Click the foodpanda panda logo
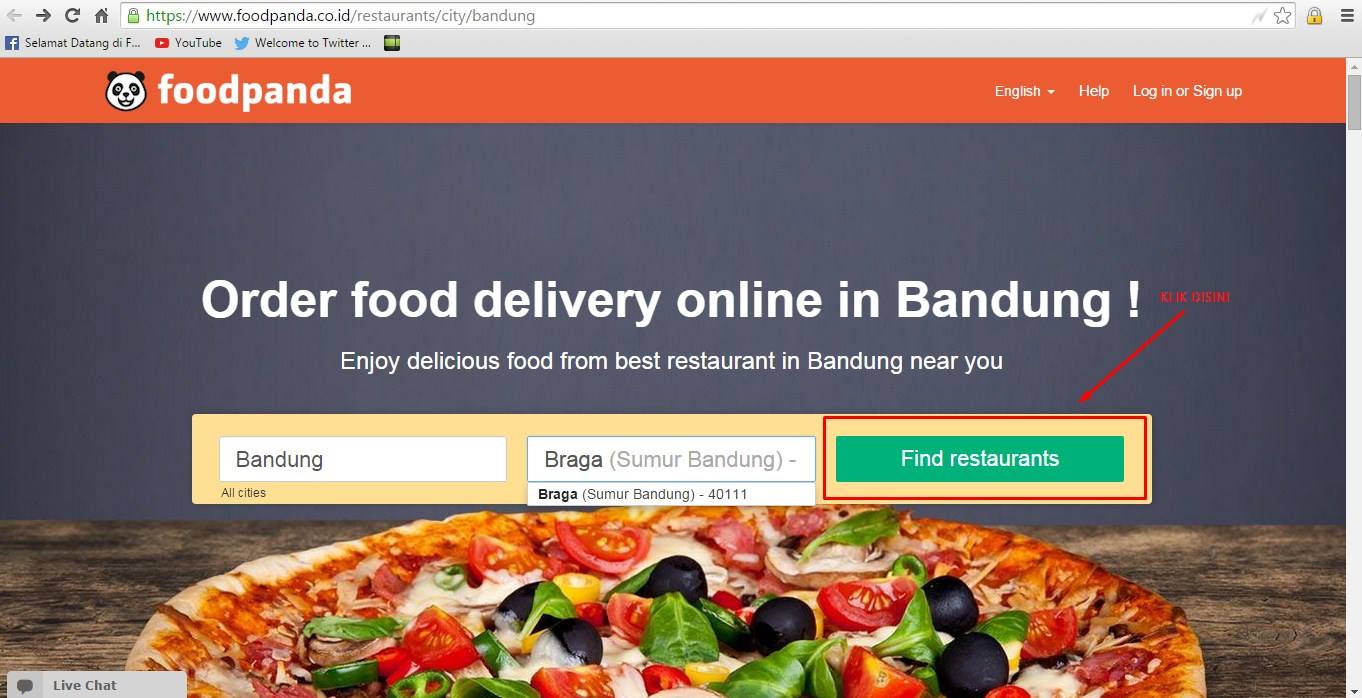This screenshot has width=1362, height=698. pyautogui.click(x=126, y=91)
